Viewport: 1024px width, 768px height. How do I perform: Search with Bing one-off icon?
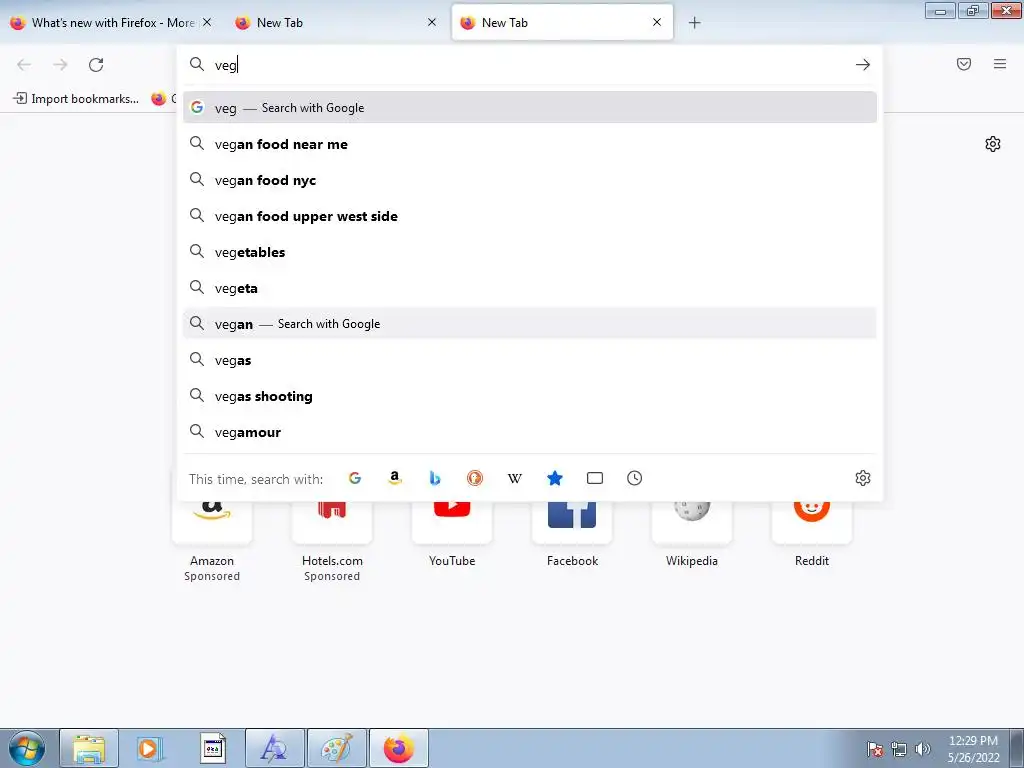point(434,478)
